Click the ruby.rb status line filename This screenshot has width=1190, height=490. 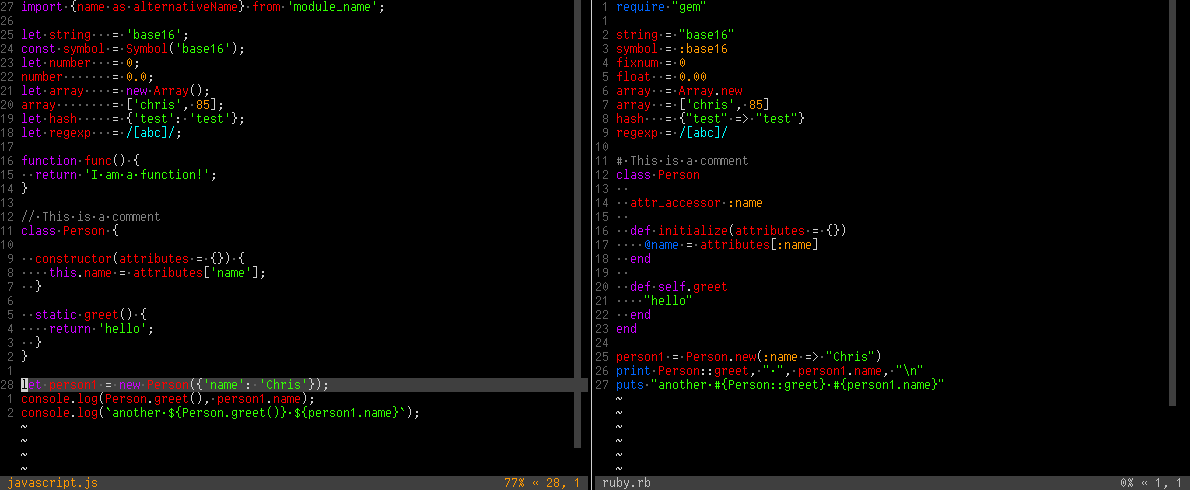pos(626,482)
